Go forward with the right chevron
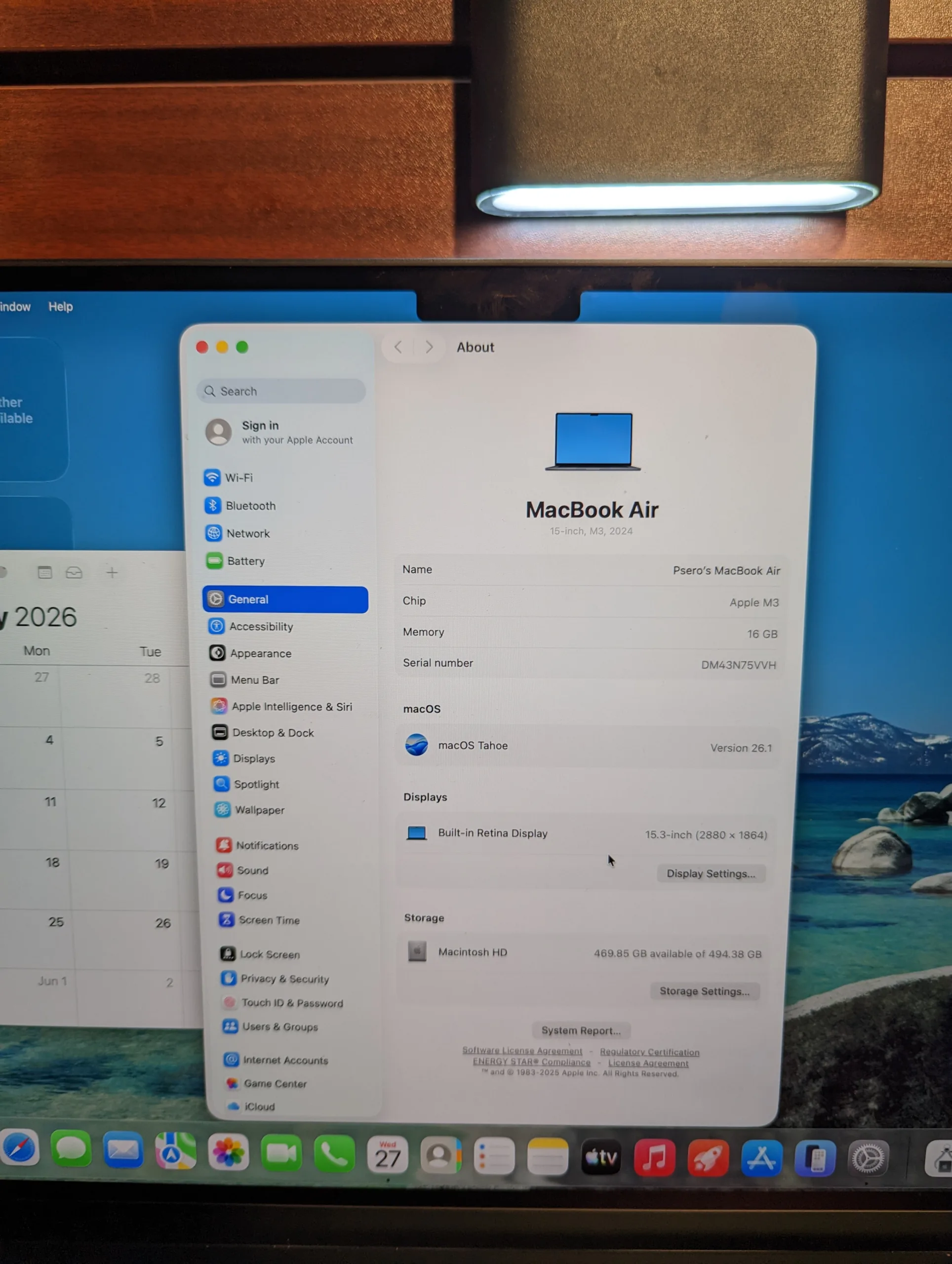The image size is (952, 1264). pos(429,347)
